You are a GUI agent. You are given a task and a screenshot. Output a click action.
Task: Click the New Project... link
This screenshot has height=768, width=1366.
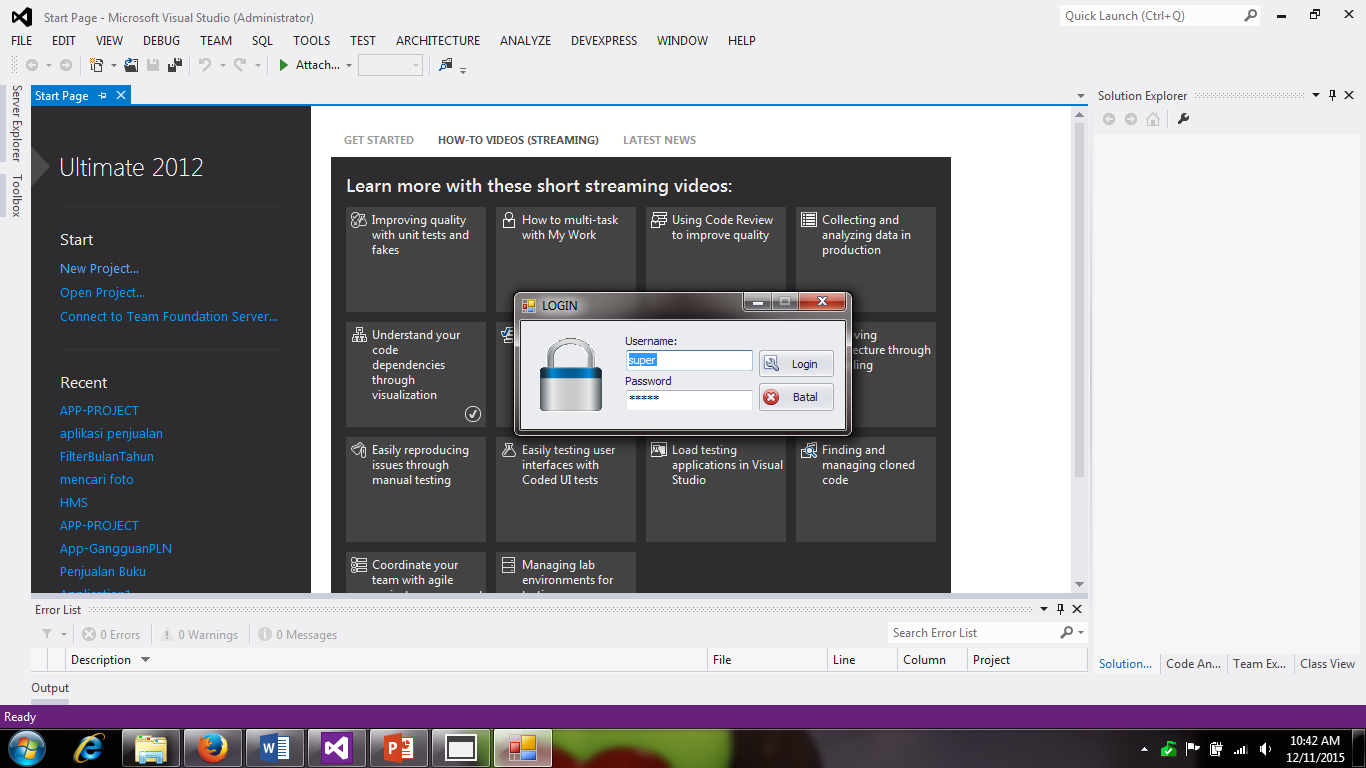tap(99, 268)
